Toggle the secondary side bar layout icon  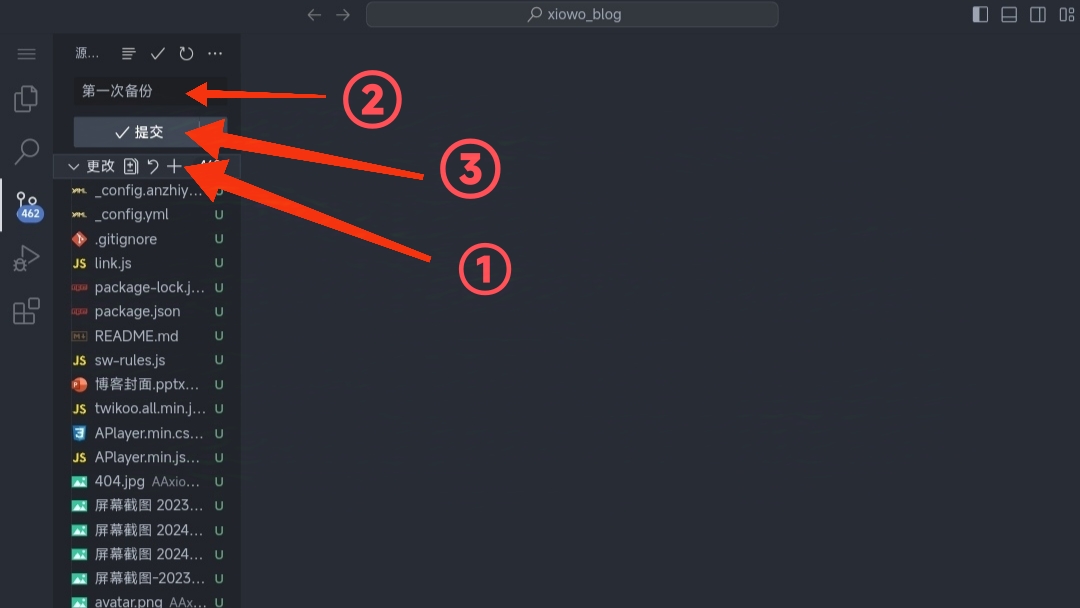tap(1038, 14)
